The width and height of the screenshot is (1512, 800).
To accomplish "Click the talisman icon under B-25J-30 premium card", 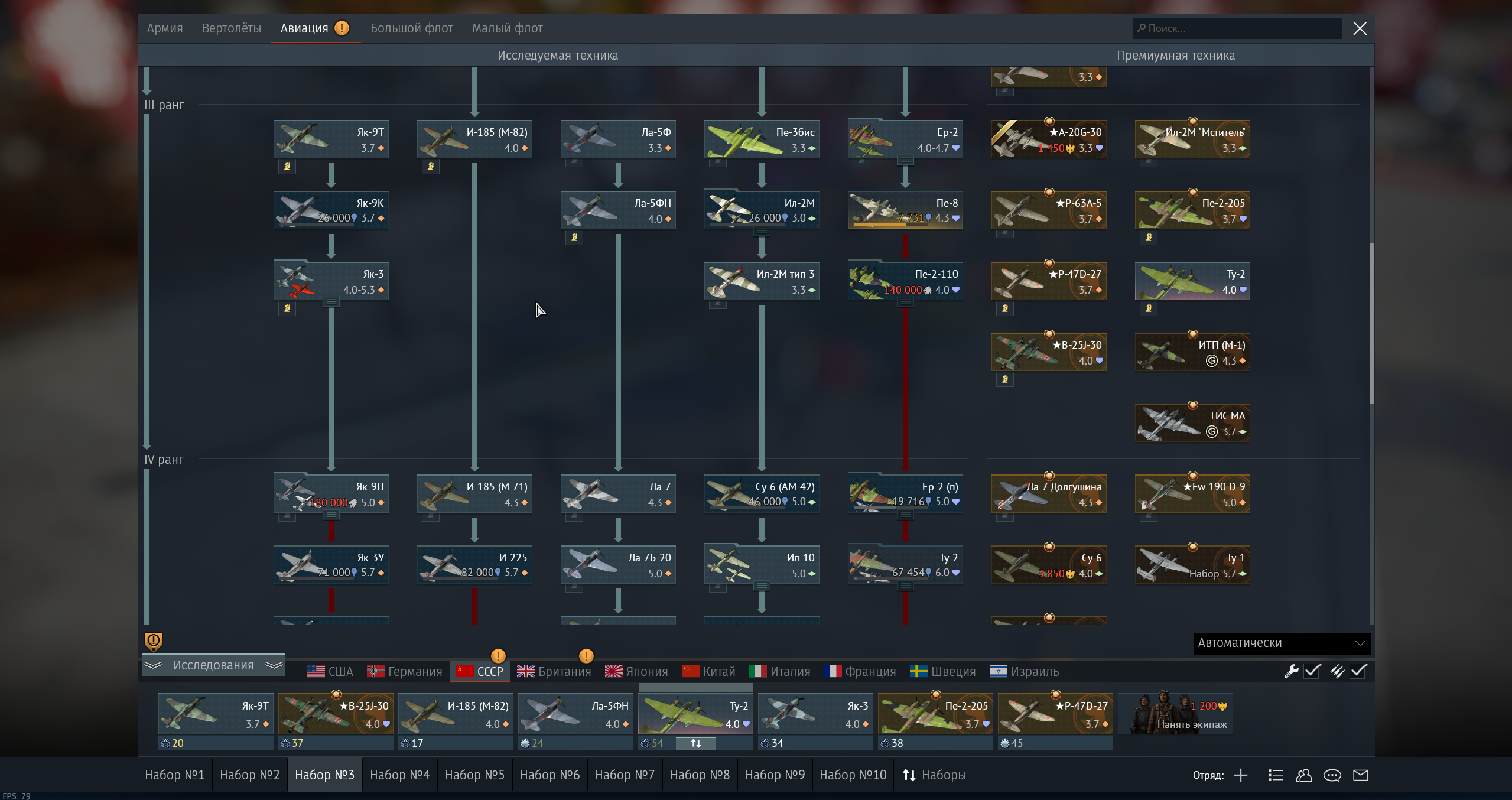I will click(1005, 379).
